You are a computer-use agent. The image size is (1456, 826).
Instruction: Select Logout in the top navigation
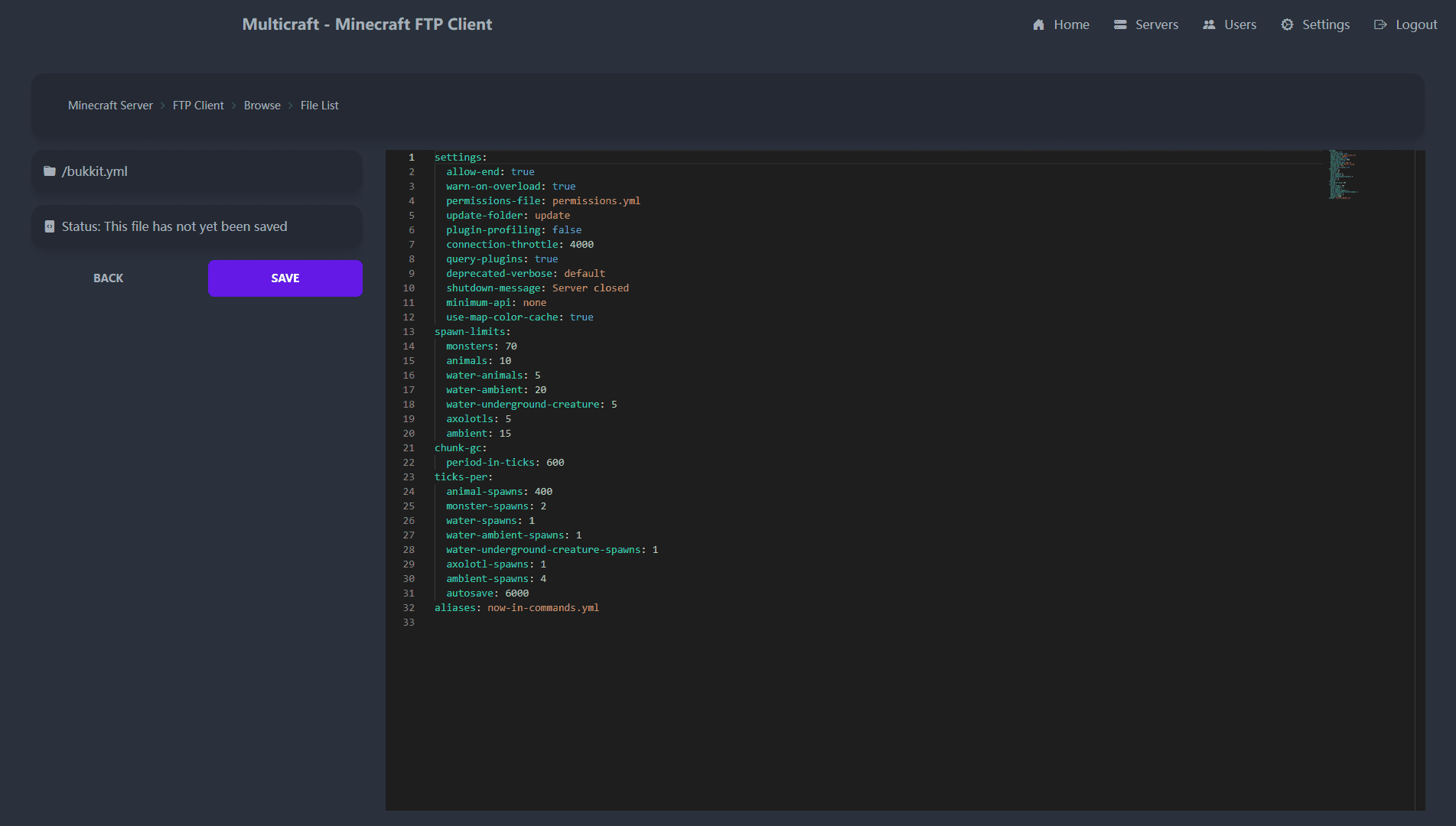point(1406,24)
